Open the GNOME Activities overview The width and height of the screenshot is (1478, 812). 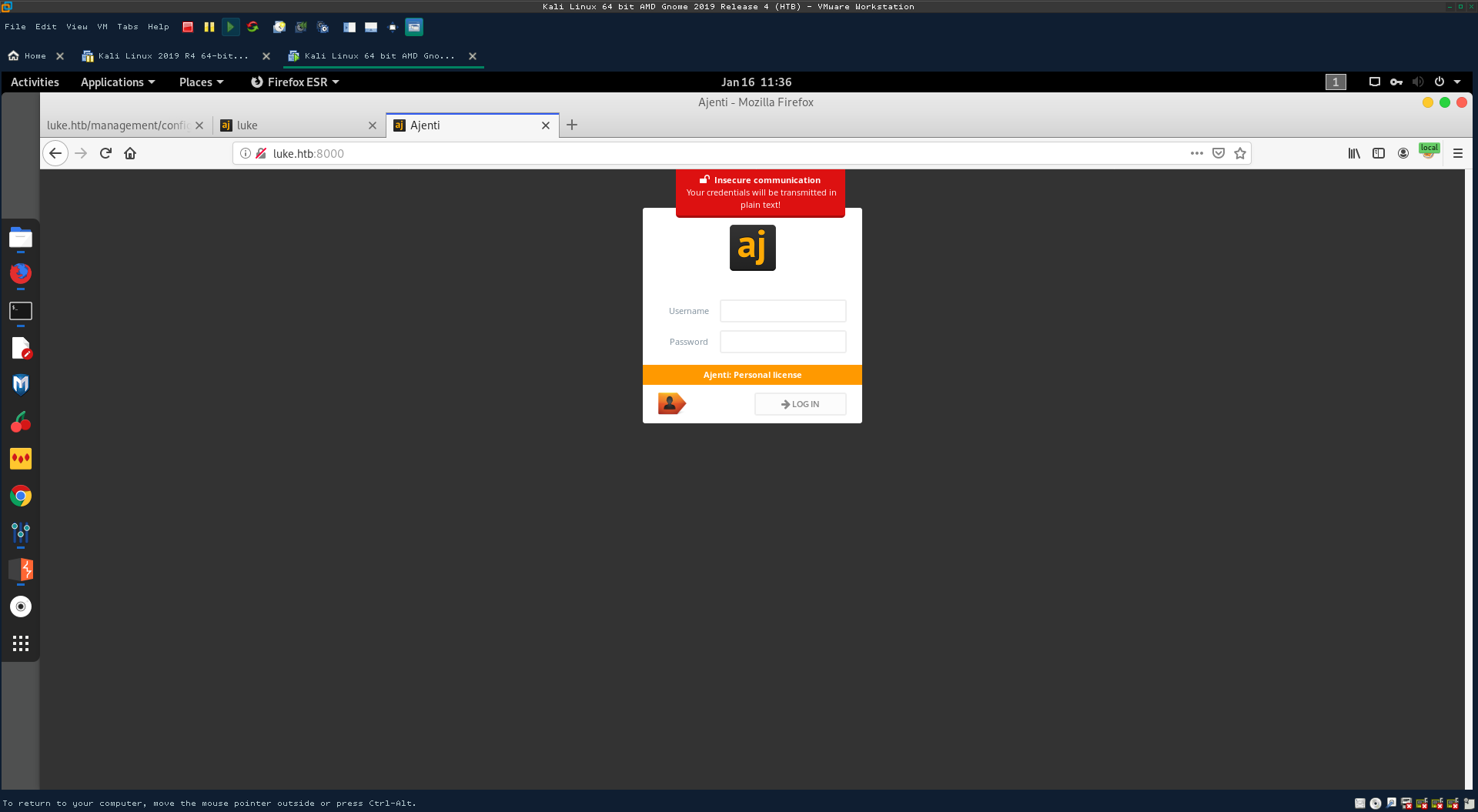click(35, 82)
